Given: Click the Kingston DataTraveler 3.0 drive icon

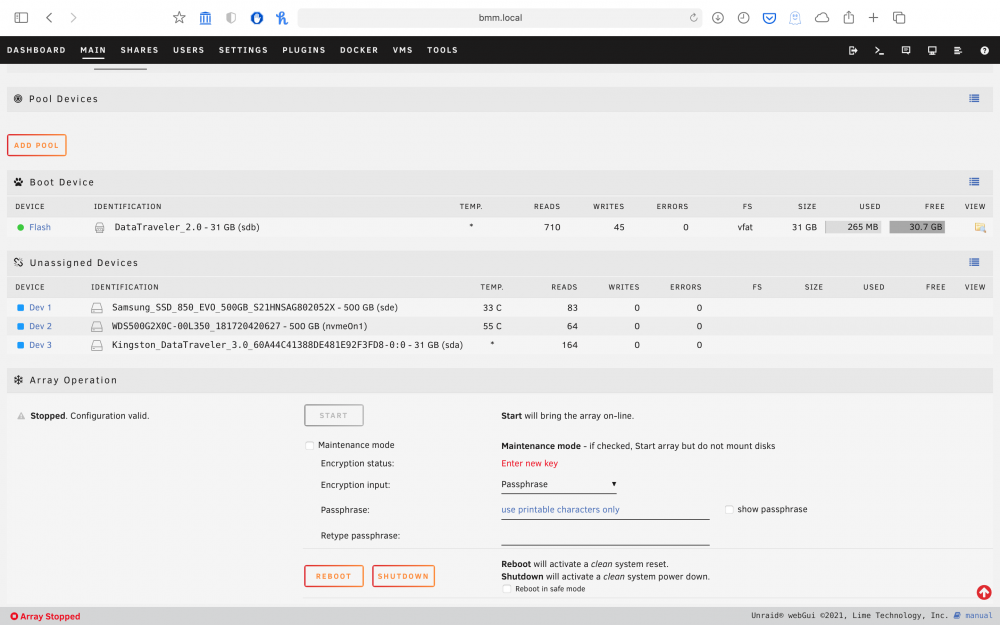Looking at the screenshot, I should click(x=97, y=345).
